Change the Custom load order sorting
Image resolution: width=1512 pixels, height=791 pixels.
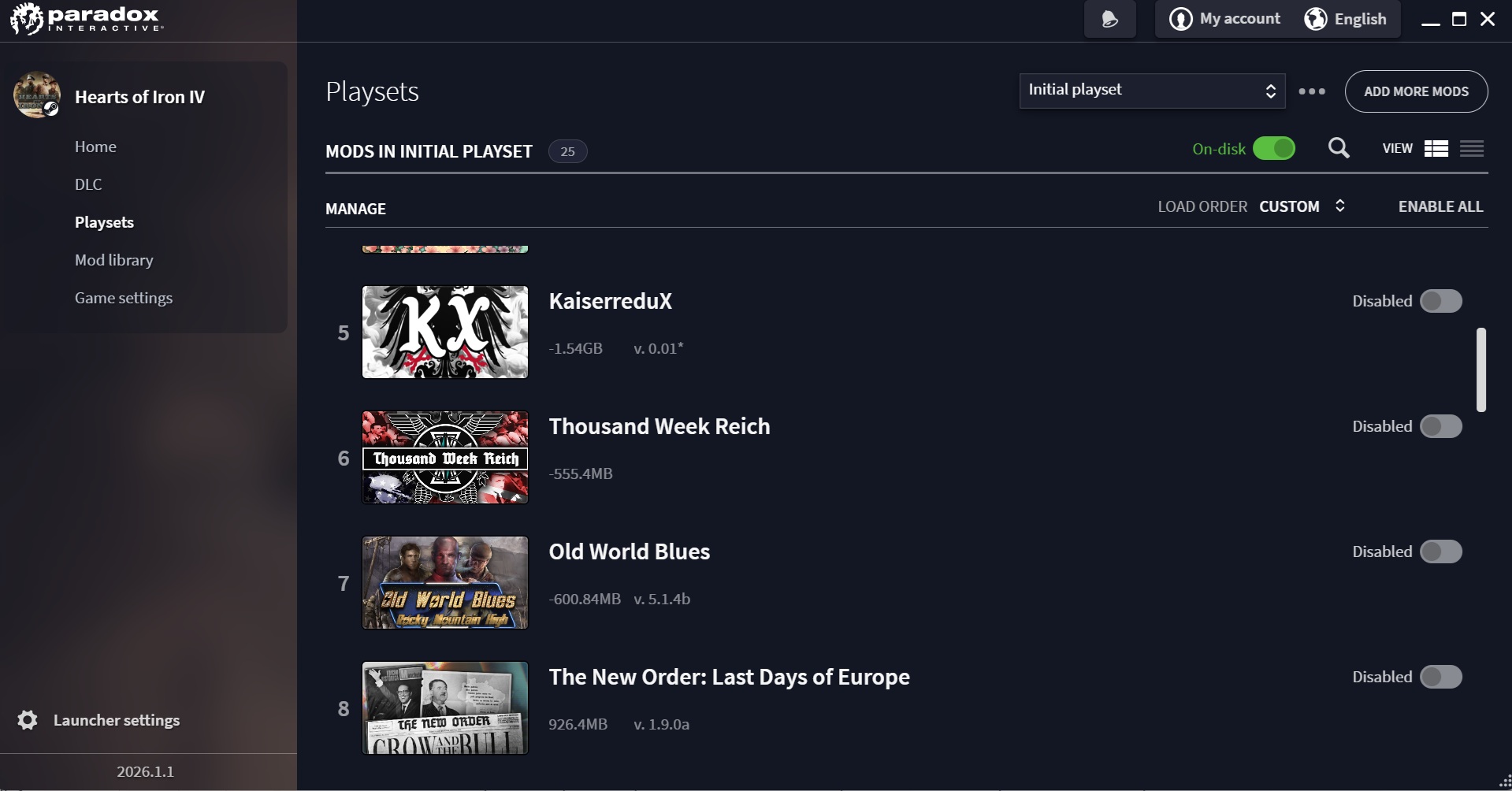coord(1302,206)
